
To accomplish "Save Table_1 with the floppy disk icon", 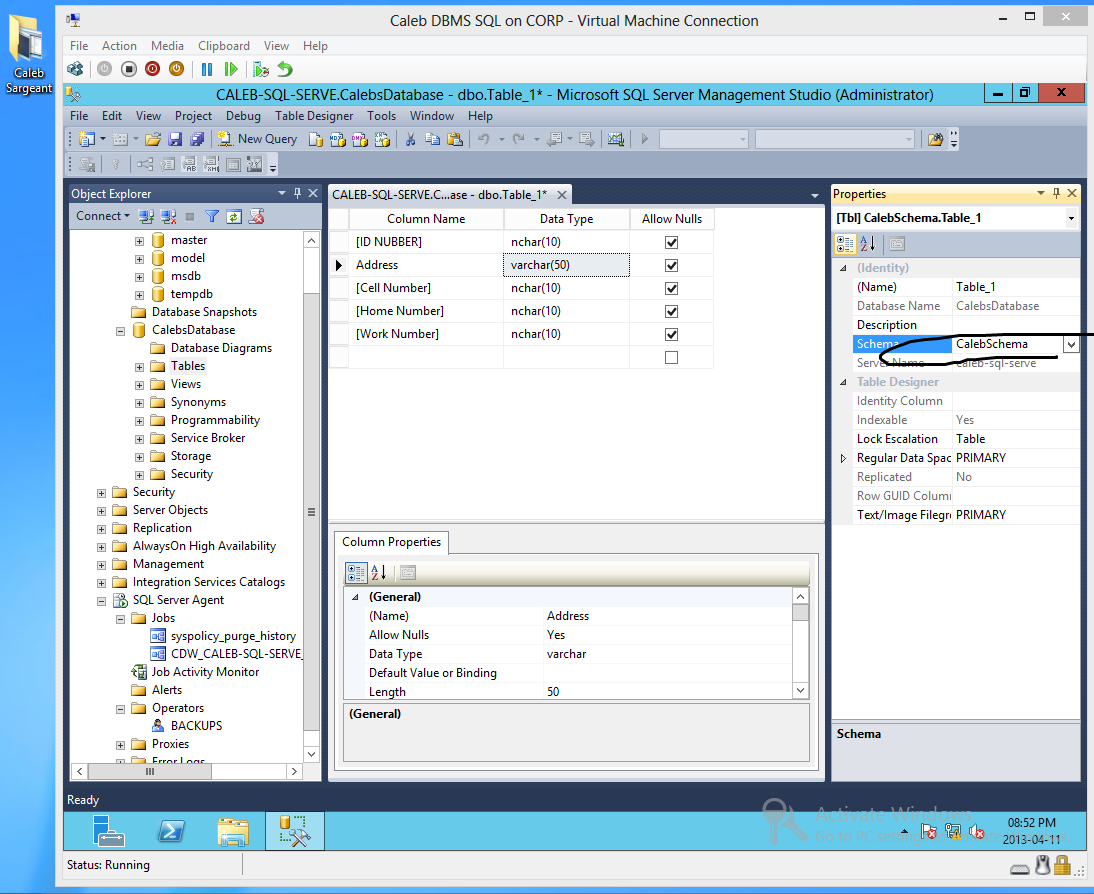I will [x=175, y=140].
